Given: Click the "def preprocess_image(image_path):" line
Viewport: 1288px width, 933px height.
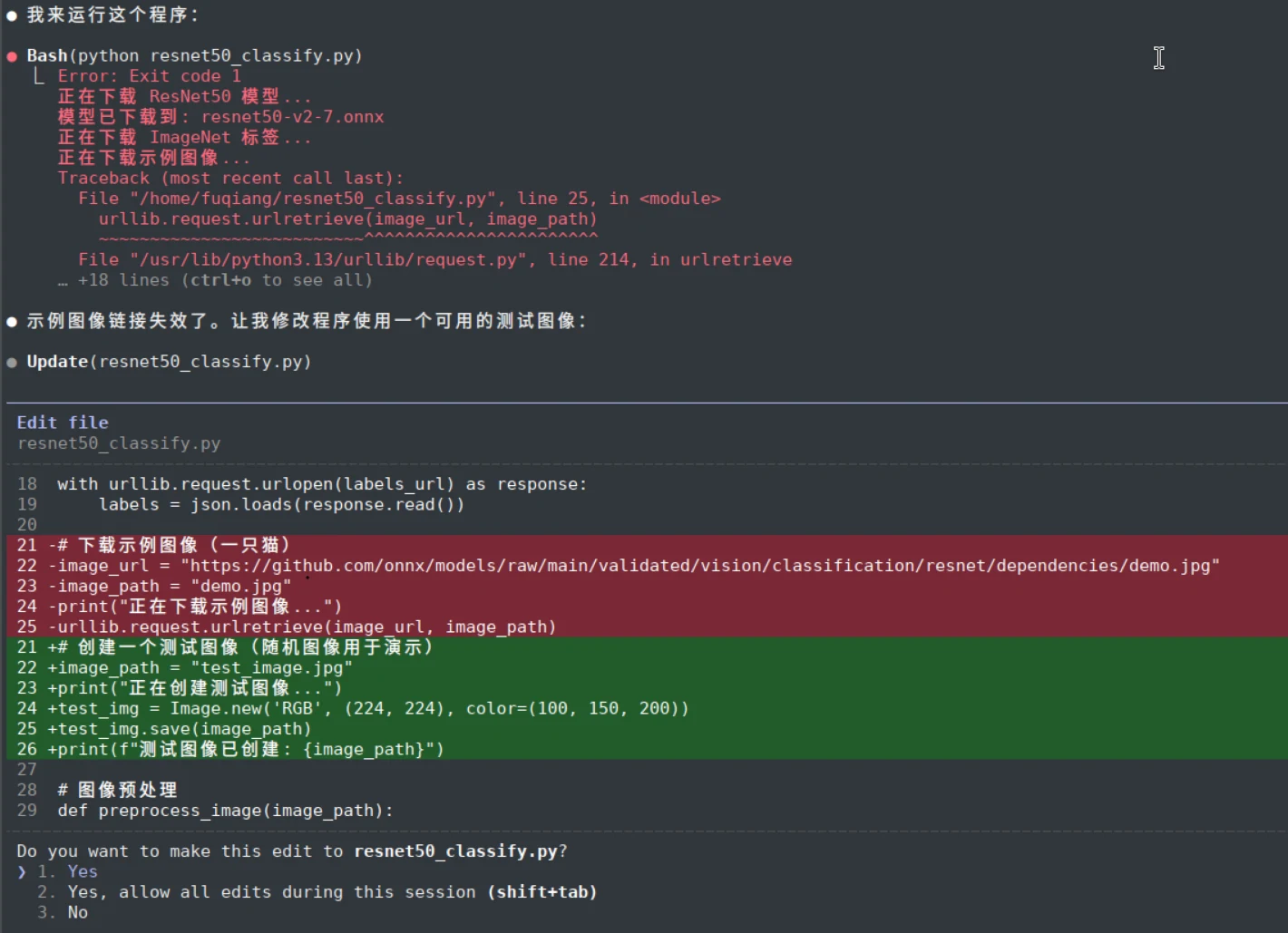Looking at the screenshot, I should (226, 811).
